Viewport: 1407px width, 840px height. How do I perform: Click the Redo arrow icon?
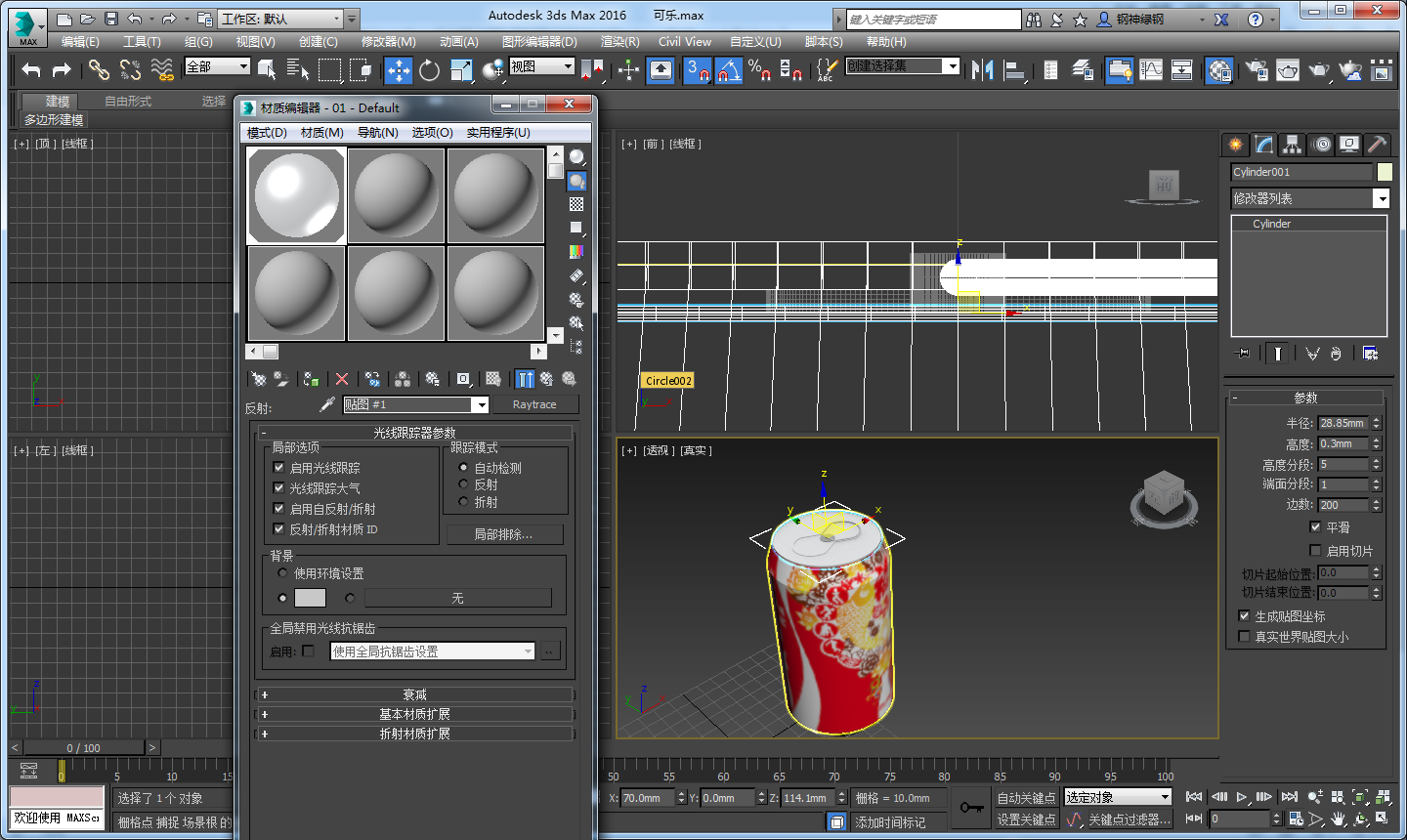[x=62, y=69]
